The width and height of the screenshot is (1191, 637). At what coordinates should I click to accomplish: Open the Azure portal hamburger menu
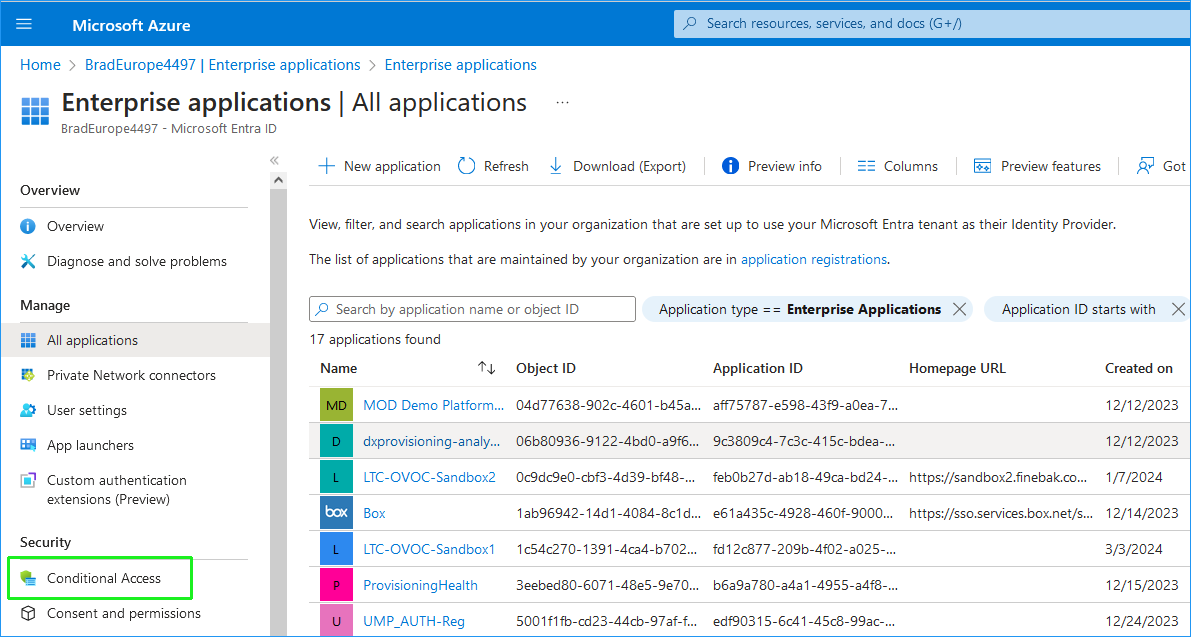pyautogui.click(x=24, y=24)
